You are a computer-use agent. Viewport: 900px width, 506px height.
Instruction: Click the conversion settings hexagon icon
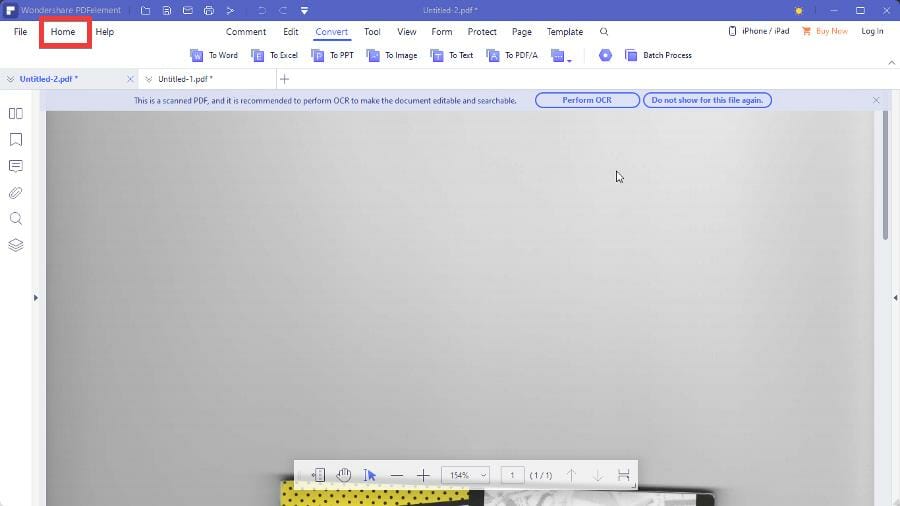[605, 55]
